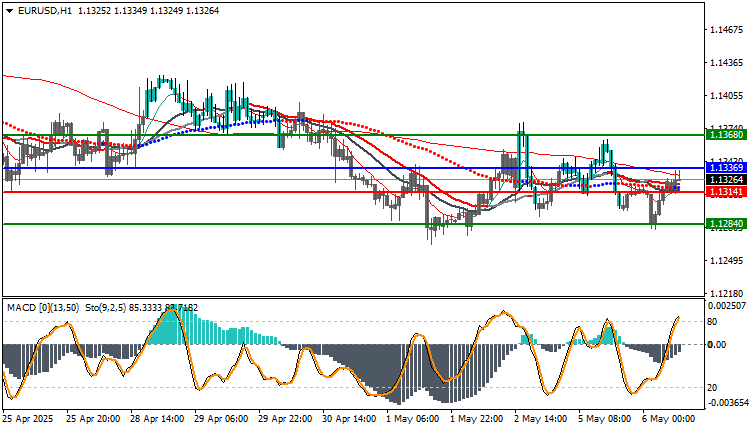Click the 1.13680 green price label
Viewport: 750px width, 430px height.
(x=726, y=135)
